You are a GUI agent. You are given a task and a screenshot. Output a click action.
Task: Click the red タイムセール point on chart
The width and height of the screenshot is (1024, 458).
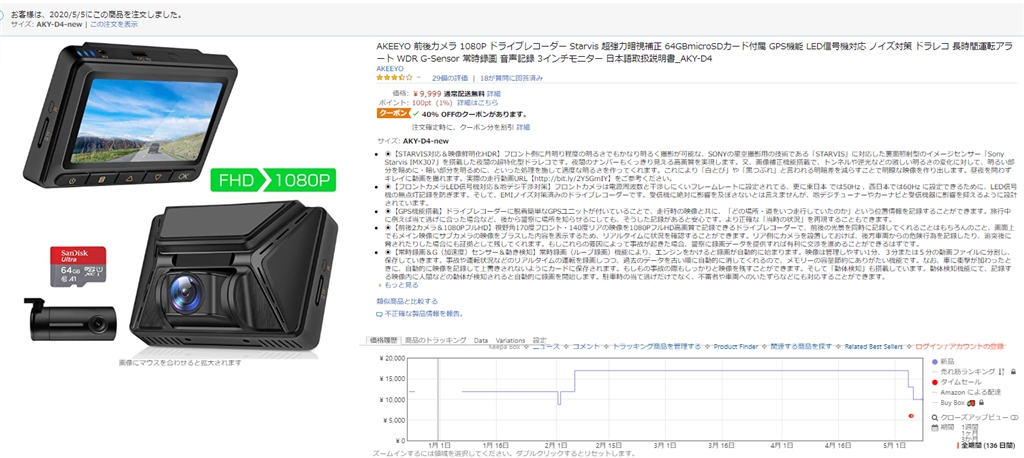pos(911,416)
